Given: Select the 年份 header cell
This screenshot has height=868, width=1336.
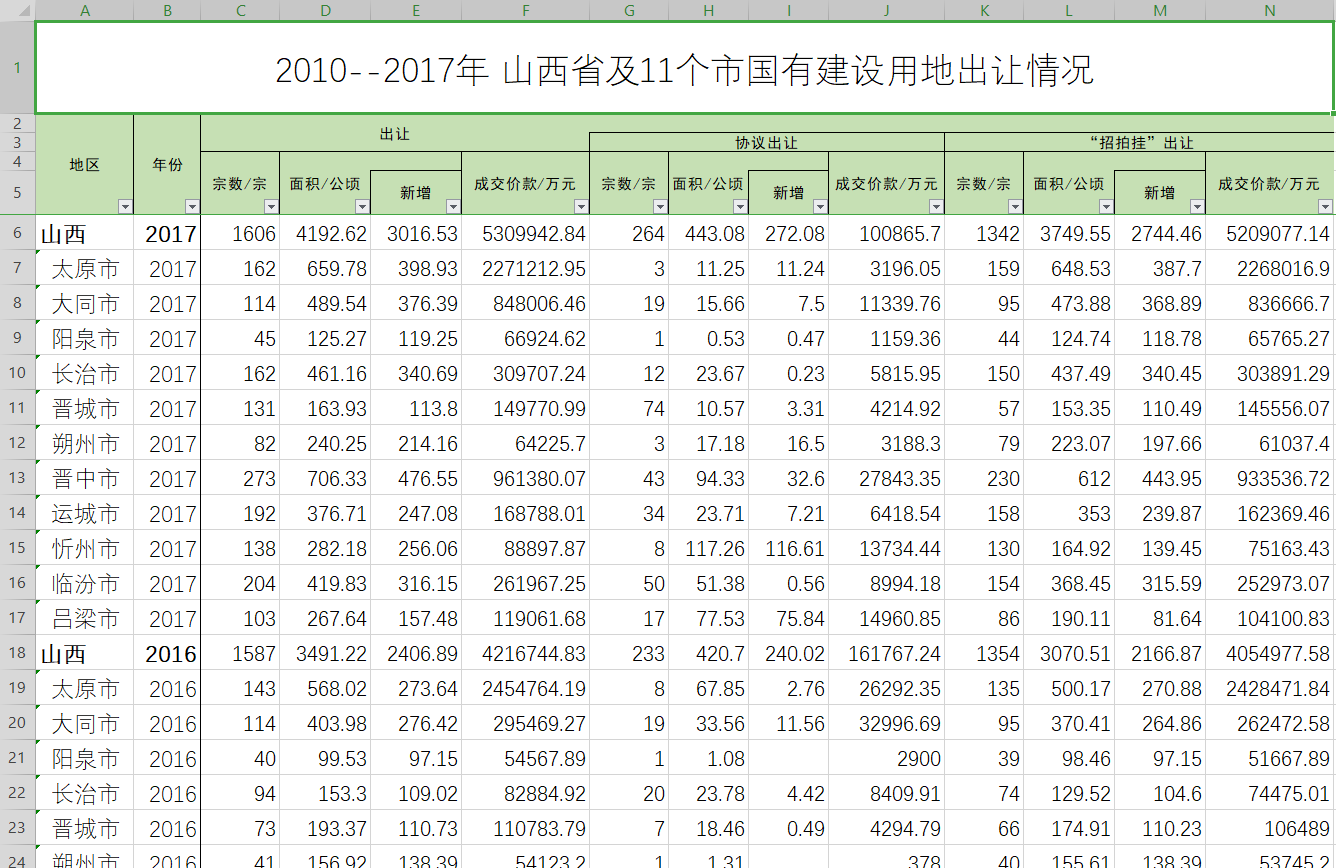Looking at the screenshot, I should (x=167, y=165).
